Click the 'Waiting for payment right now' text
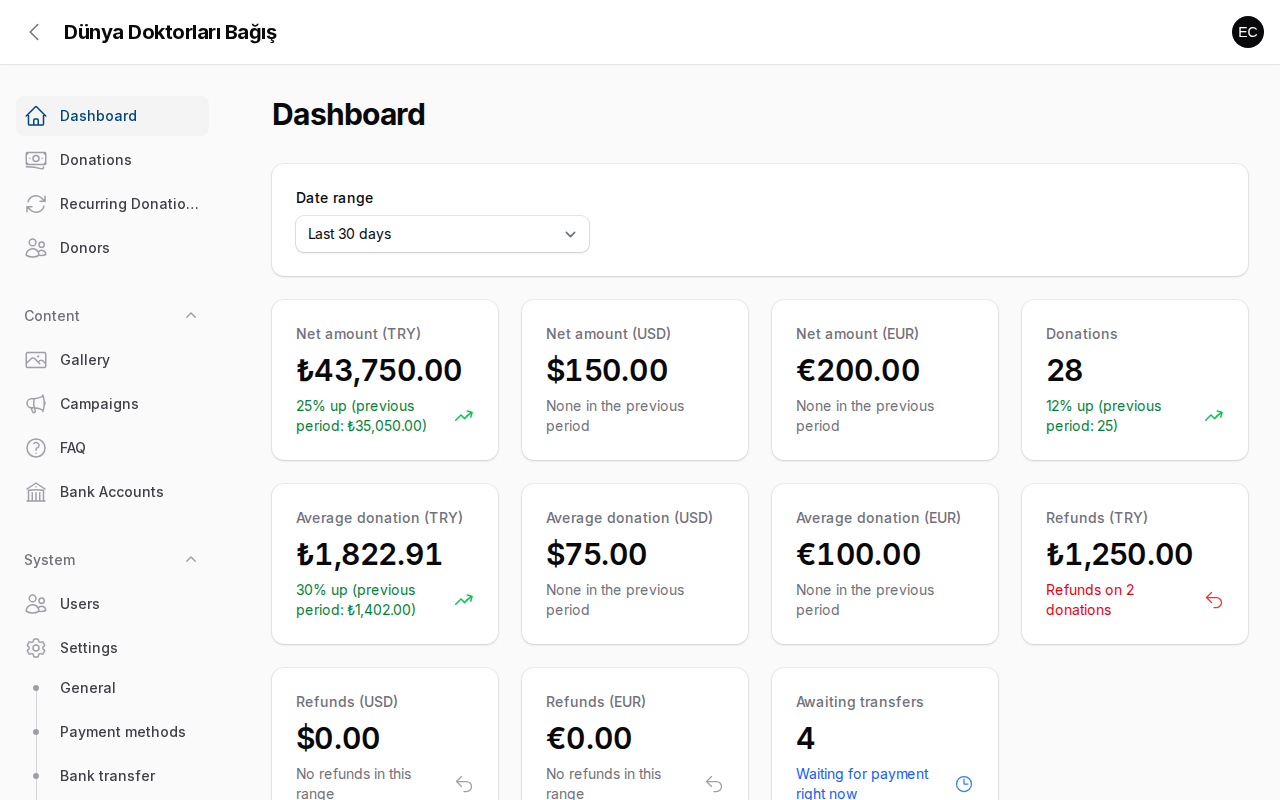The height and width of the screenshot is (800, 1280). point(862,784)
